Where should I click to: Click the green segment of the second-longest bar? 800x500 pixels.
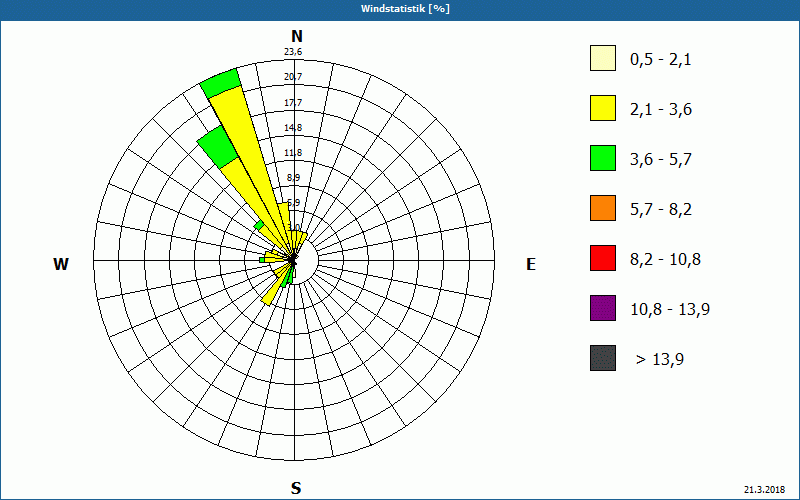pos(217,146)
